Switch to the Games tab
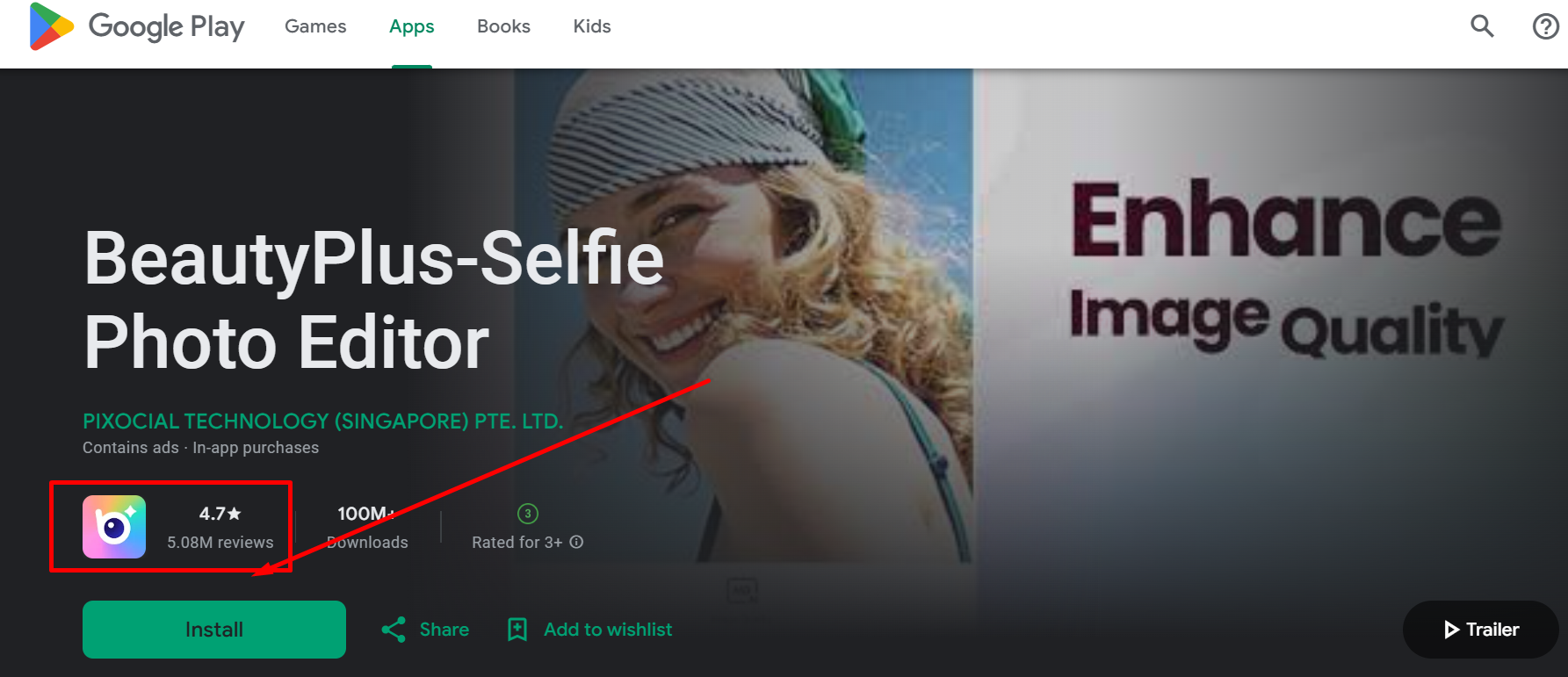1568x677 pixels. (315, 26)
